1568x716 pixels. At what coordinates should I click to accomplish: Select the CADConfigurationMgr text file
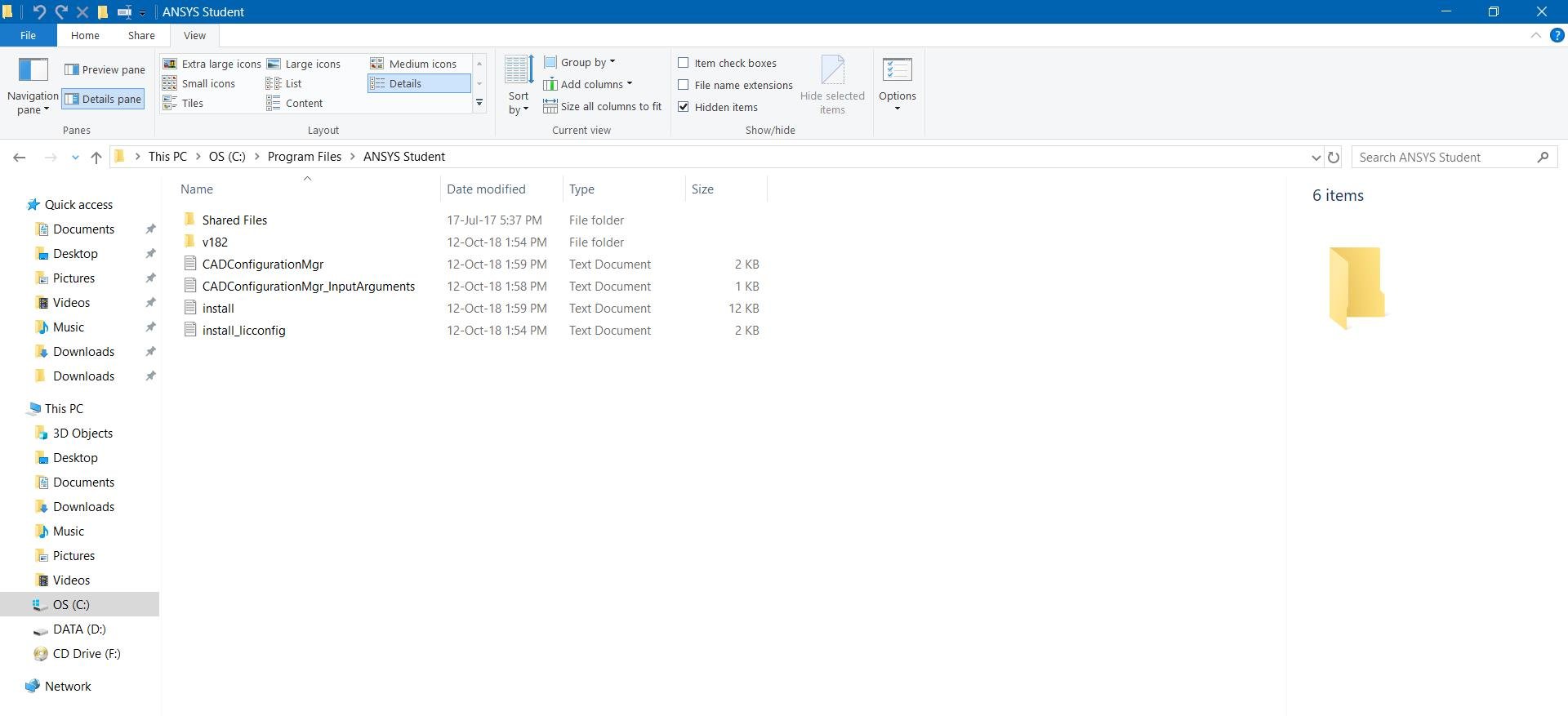pyautogui.click(x=263, y=265)
